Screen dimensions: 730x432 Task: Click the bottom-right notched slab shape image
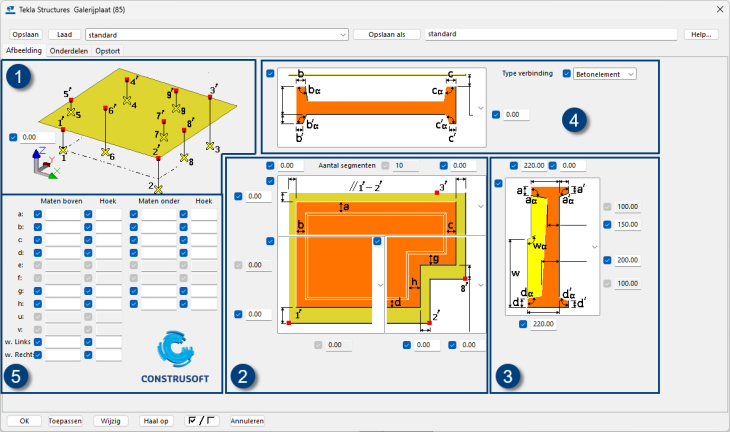[426, 284]
